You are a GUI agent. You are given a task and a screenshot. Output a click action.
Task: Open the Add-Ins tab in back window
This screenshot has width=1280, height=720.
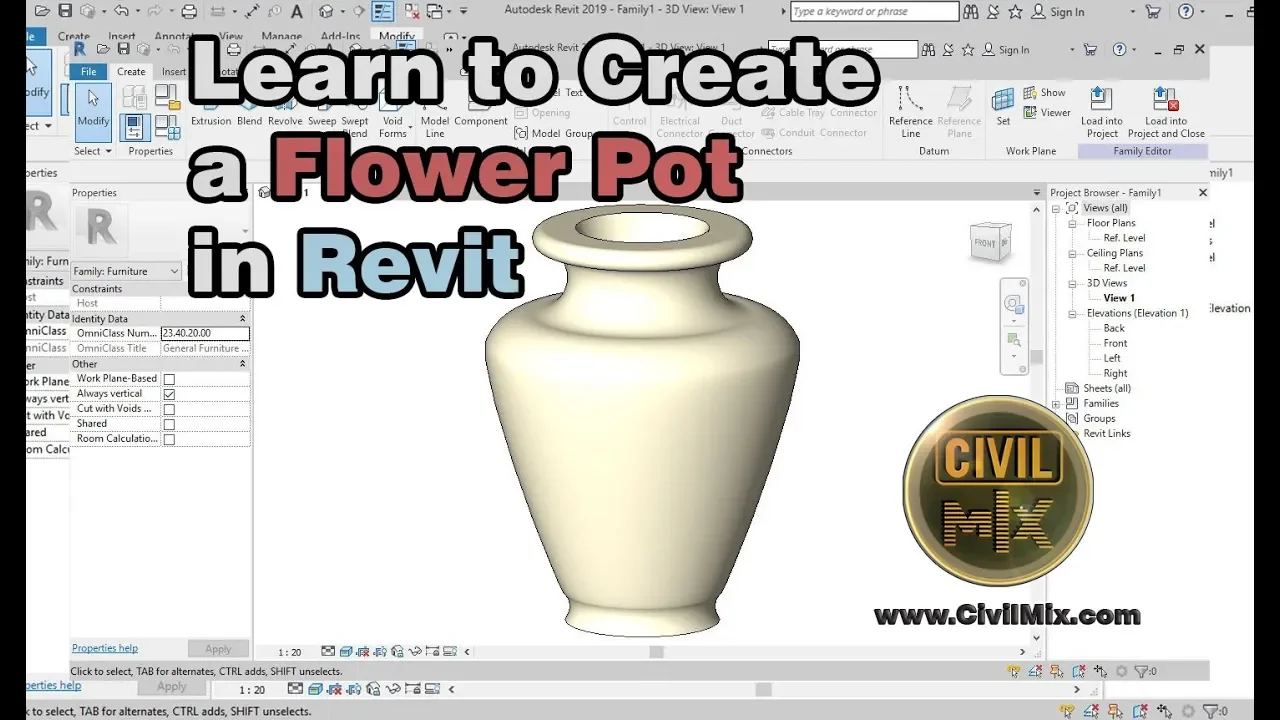click(340, 37)
